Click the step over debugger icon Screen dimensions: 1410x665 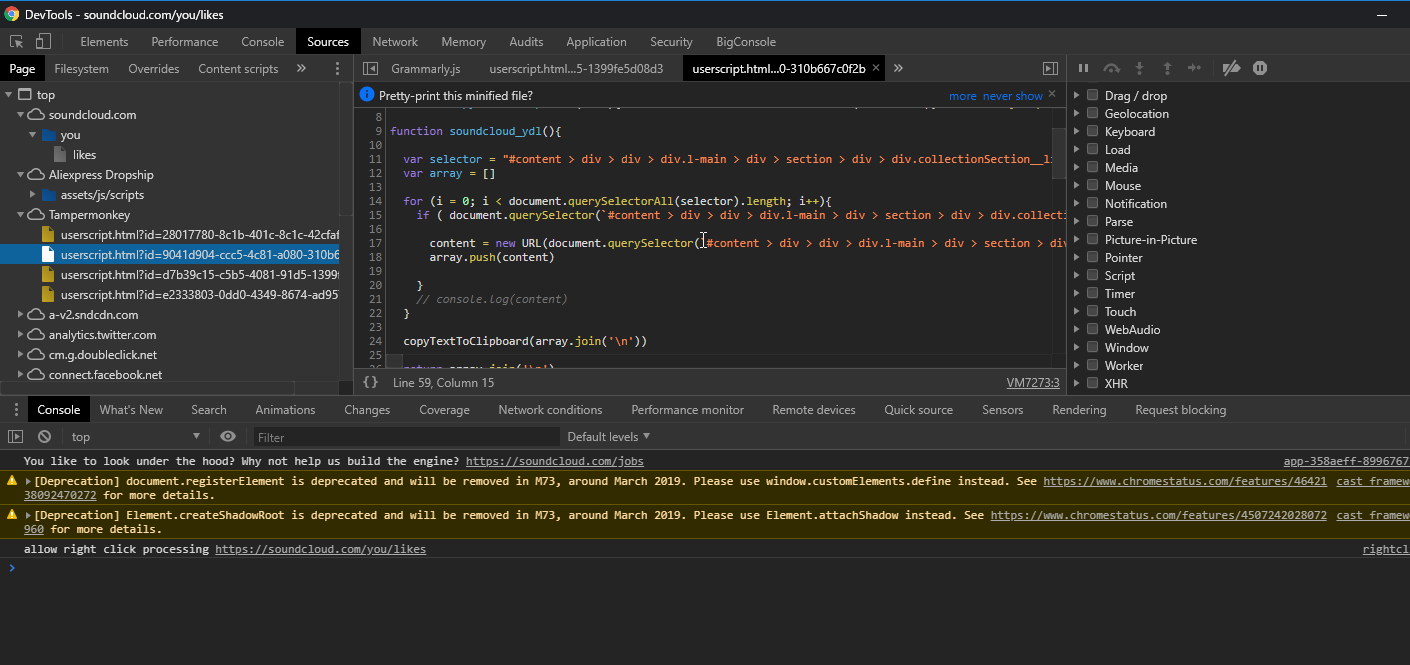click(x=1111, y=68)
